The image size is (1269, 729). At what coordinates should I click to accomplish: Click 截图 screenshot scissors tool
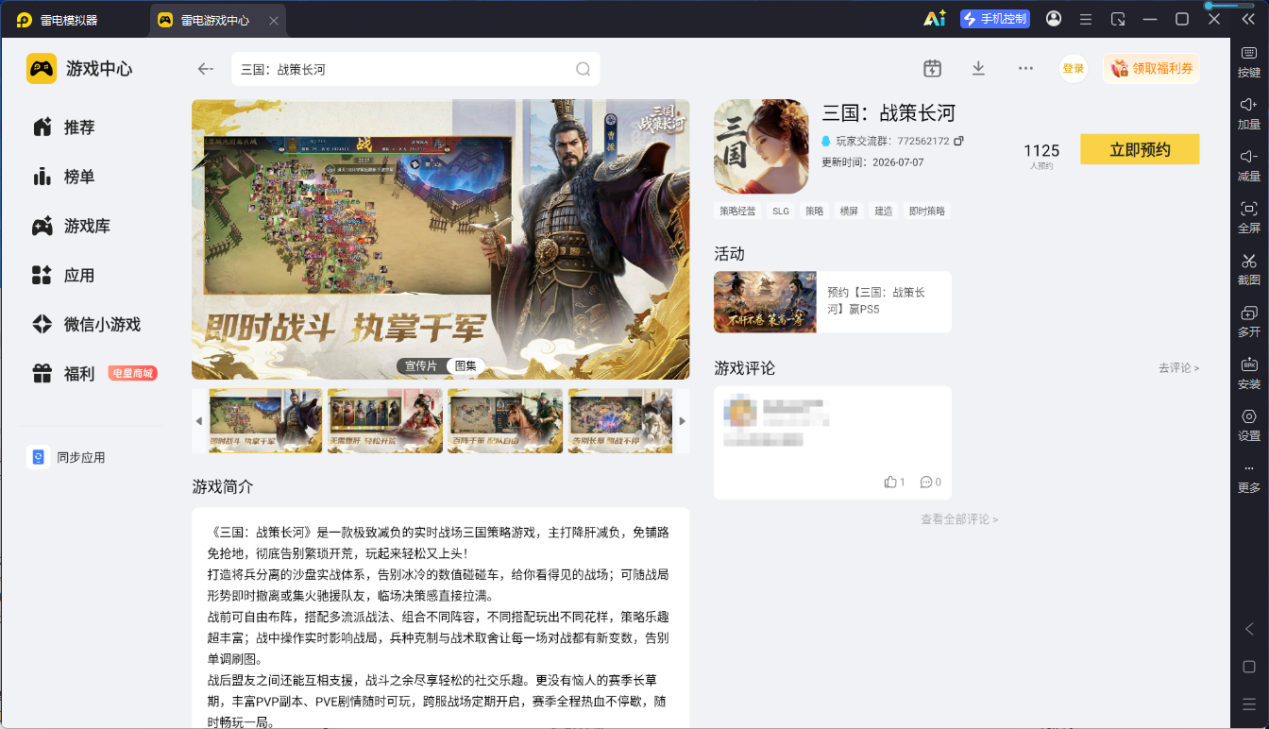(x=1249, y=269)
